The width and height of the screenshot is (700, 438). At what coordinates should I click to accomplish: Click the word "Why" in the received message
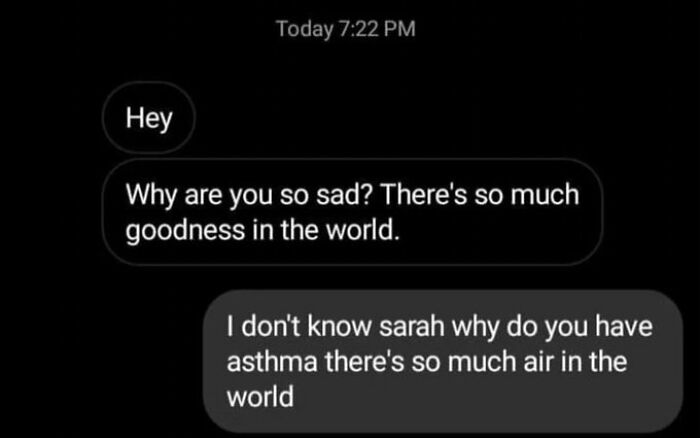click(x=151, y=196)
